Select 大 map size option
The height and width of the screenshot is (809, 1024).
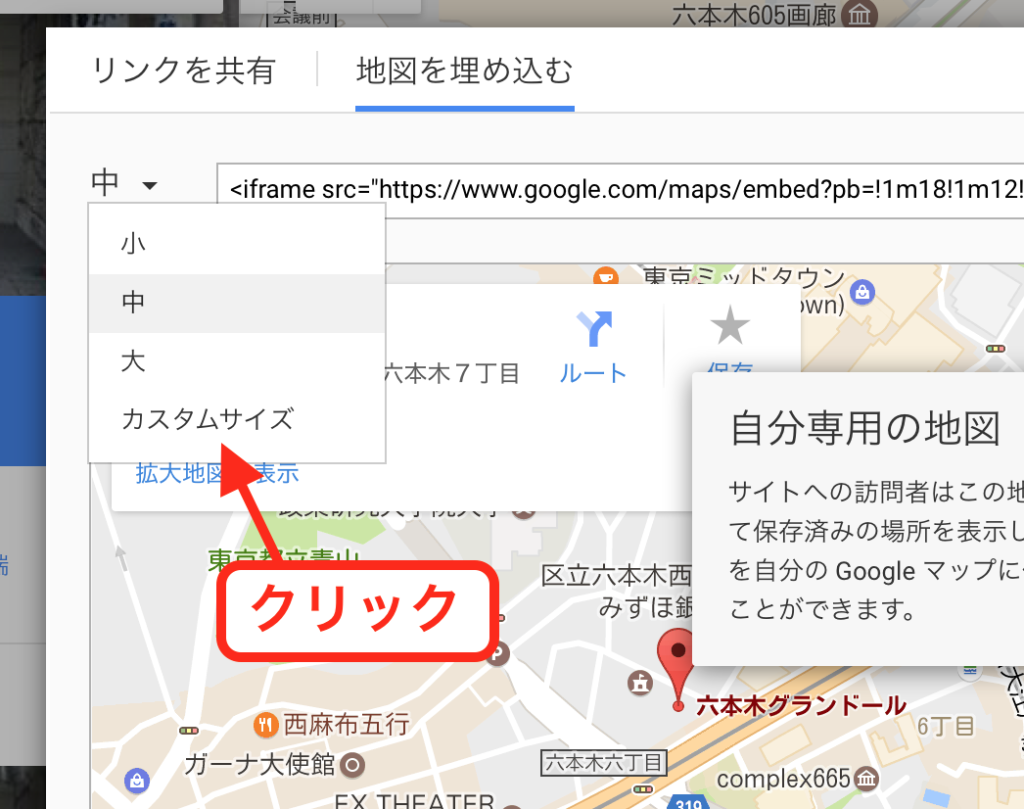point(133,361)
